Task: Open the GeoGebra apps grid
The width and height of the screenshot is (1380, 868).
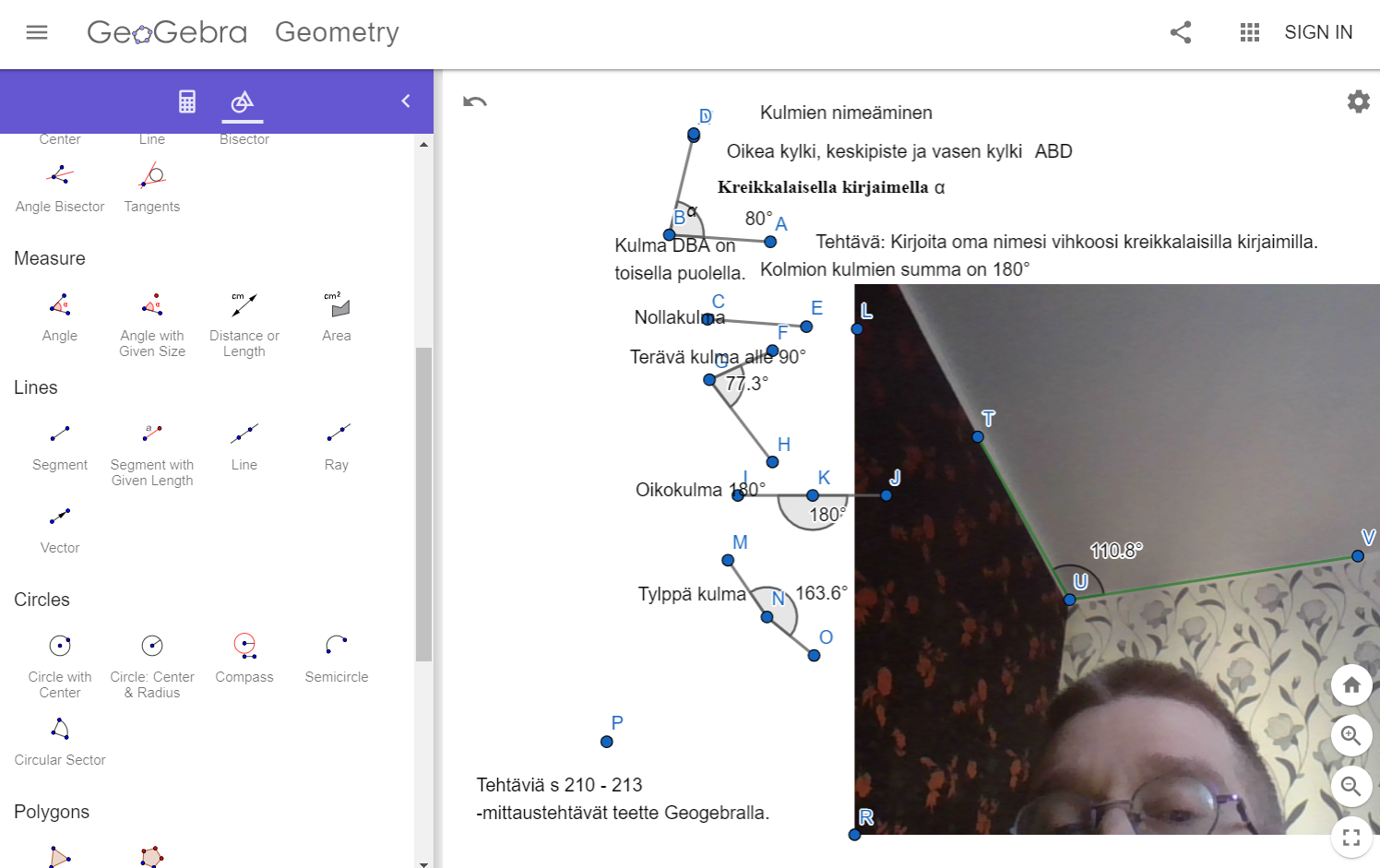Action: click(1250, 32)
